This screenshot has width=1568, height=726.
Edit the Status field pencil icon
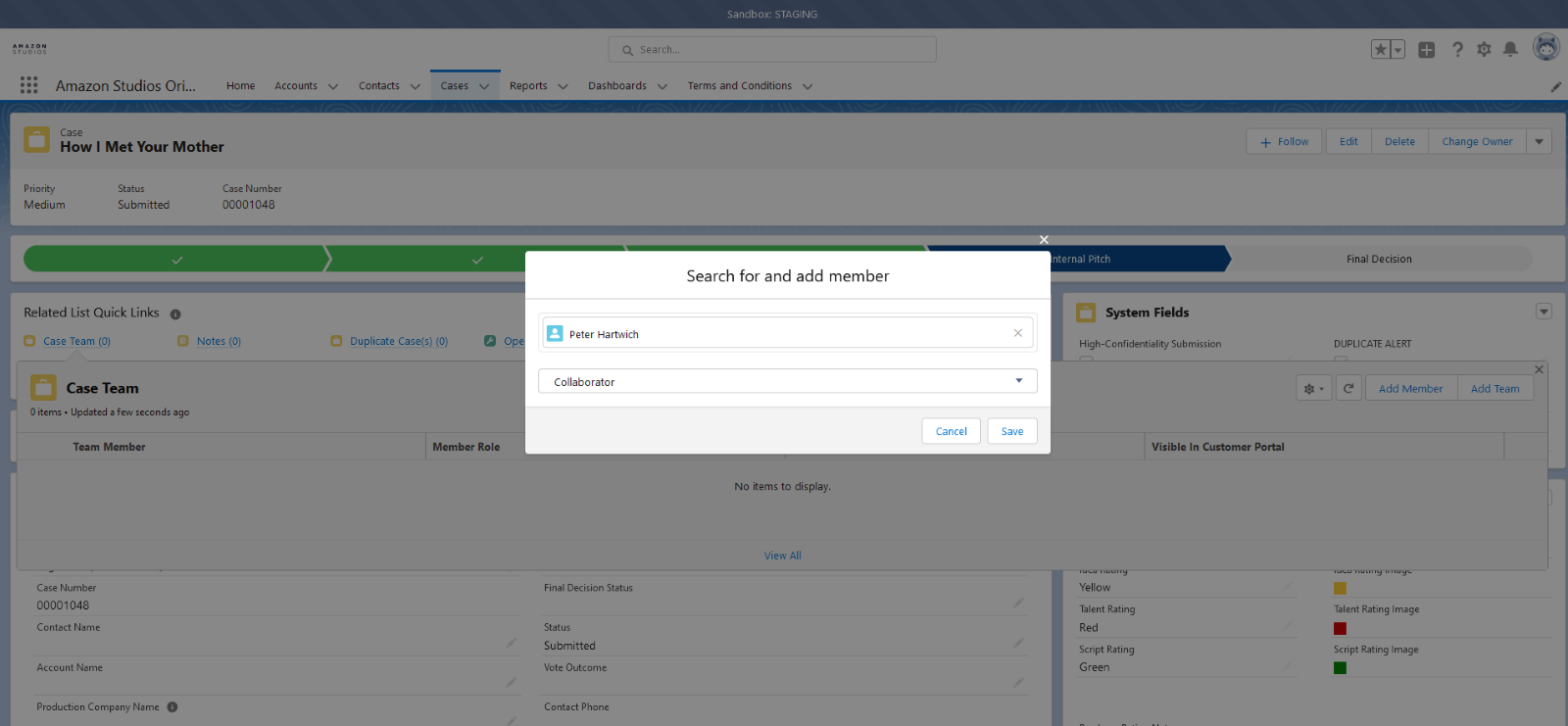pos(1018,643)
